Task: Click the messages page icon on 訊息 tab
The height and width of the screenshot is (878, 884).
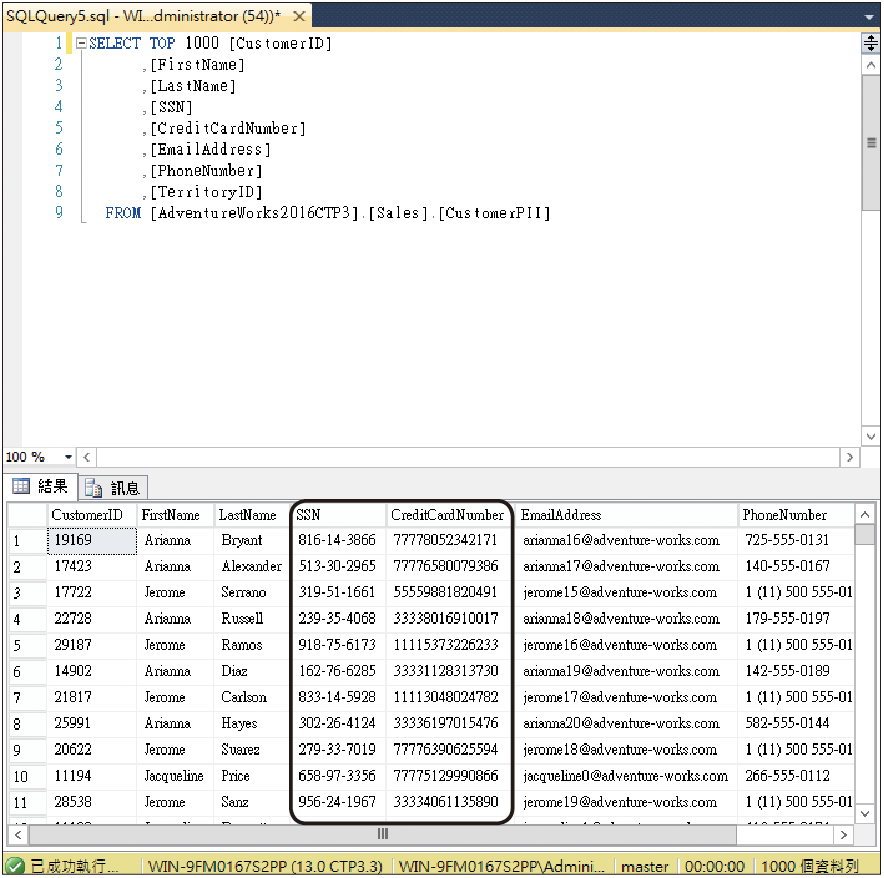Action: [x=93, y=488]
